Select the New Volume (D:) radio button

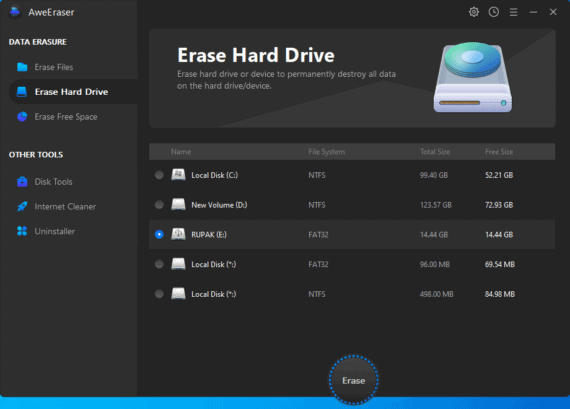pyautogui.click(x=159, y=205)
